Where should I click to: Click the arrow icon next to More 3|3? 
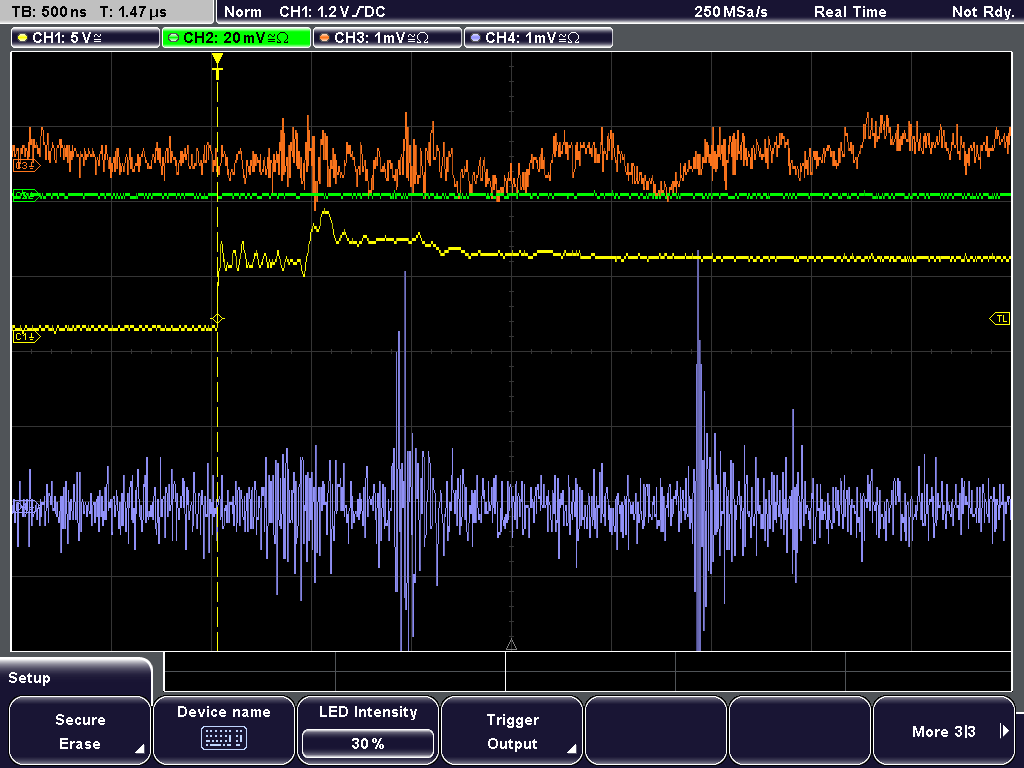(x=1004, y=731)
